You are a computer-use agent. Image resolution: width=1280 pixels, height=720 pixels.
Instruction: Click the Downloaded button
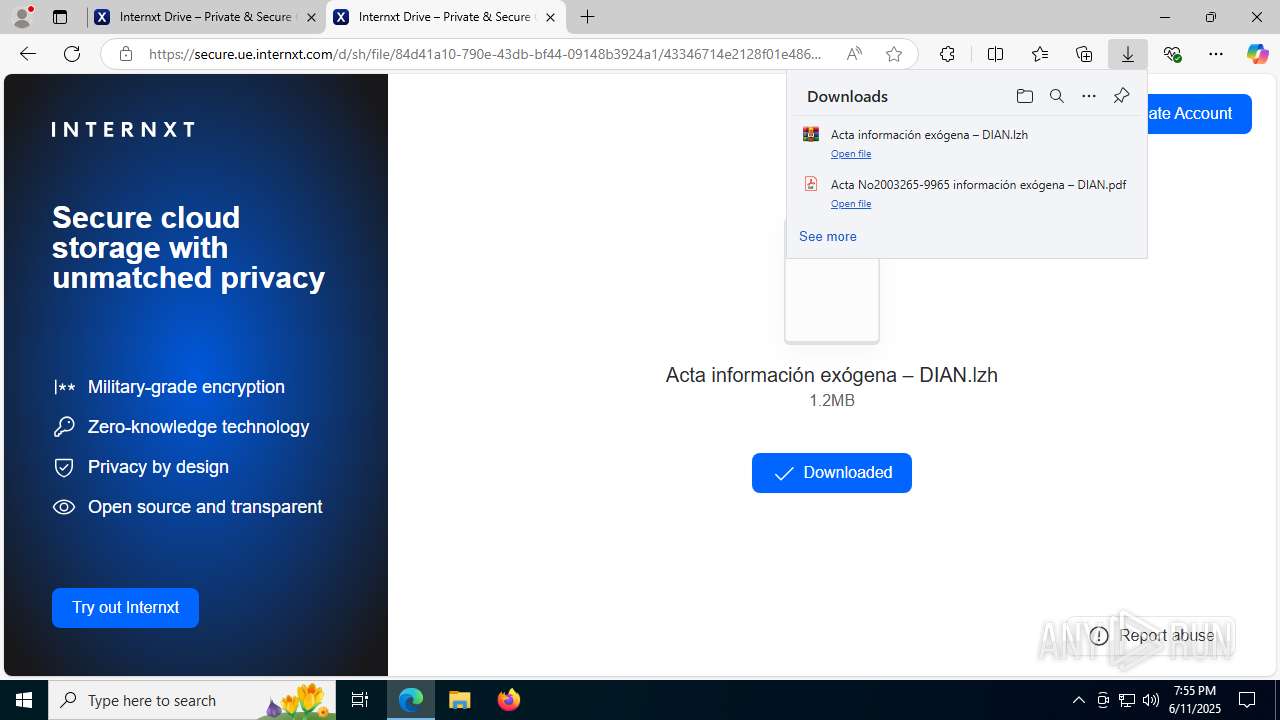click(832, 473)
